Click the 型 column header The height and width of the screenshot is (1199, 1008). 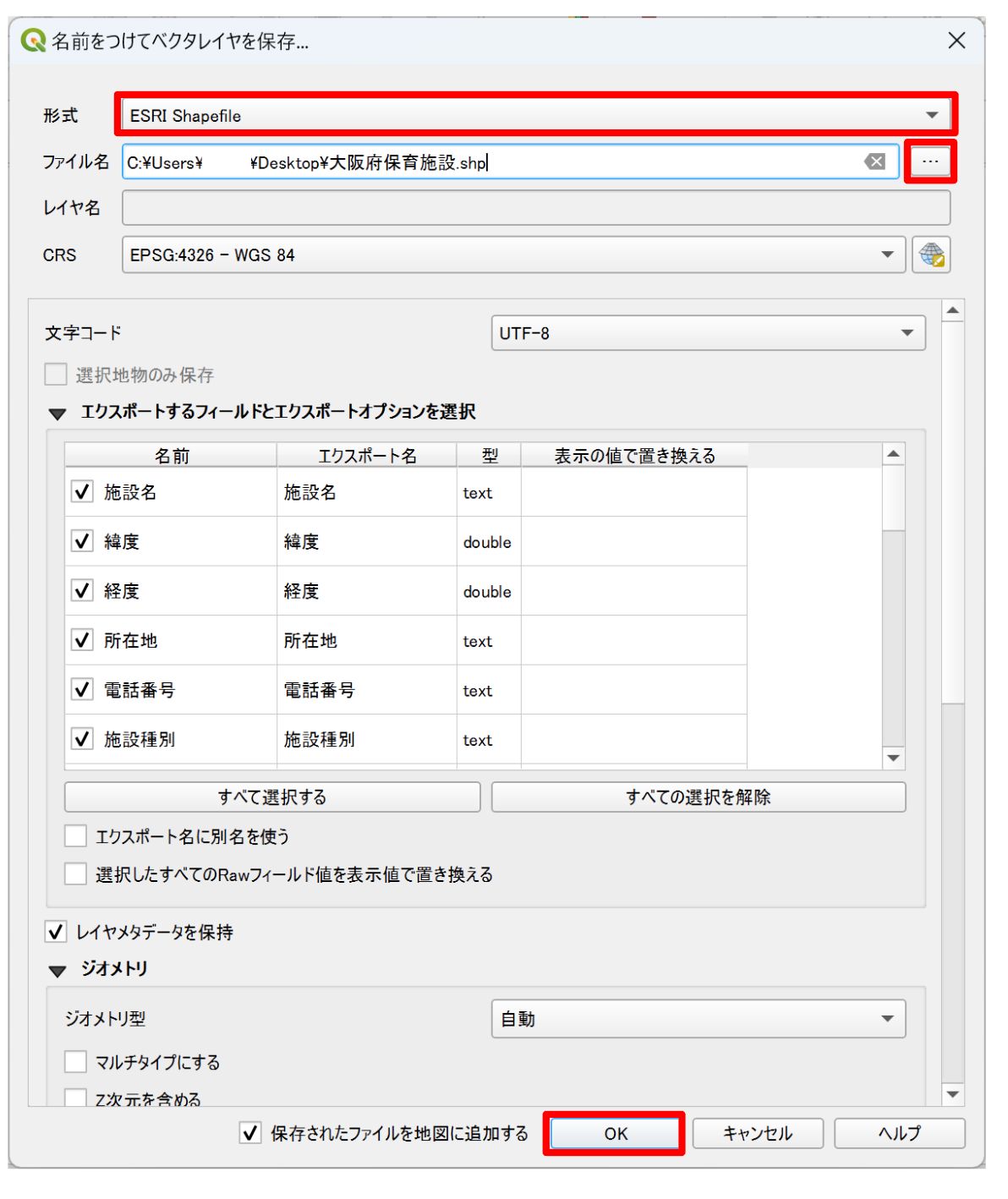click(x=490, y=456)
